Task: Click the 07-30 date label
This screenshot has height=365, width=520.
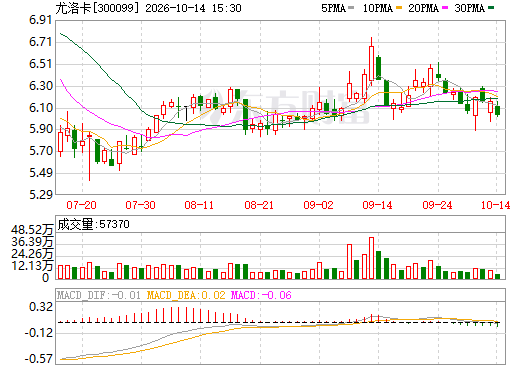Action: coord(140,205)
